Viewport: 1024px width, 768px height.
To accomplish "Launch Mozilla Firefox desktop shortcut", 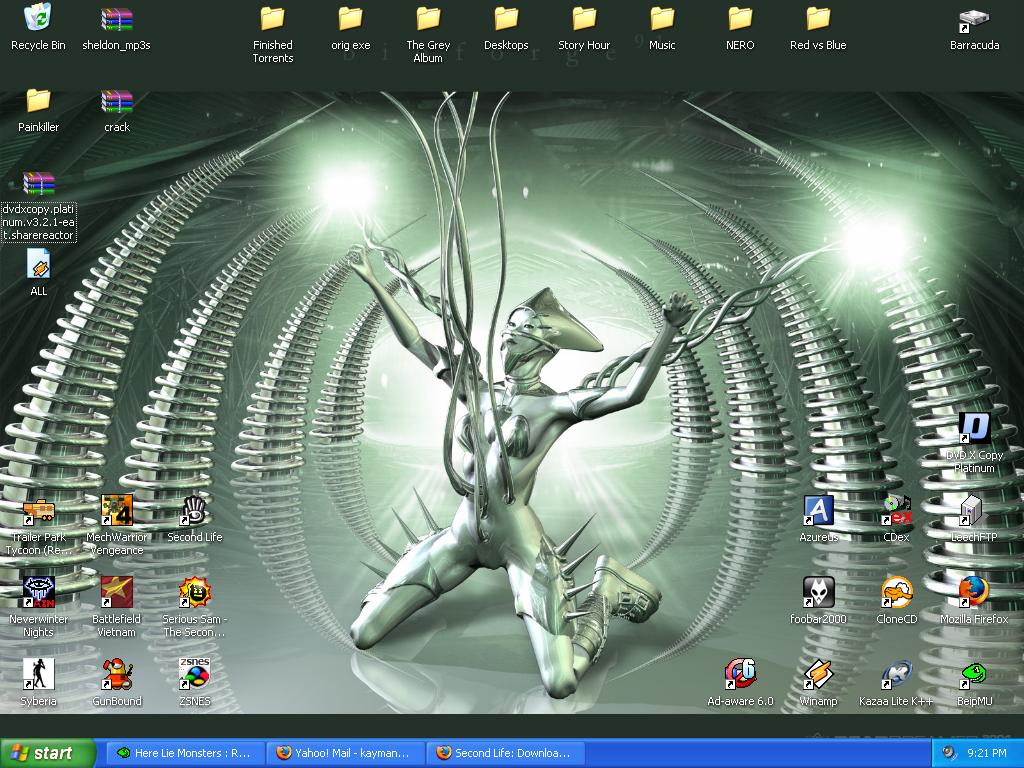I will [974, 593].
